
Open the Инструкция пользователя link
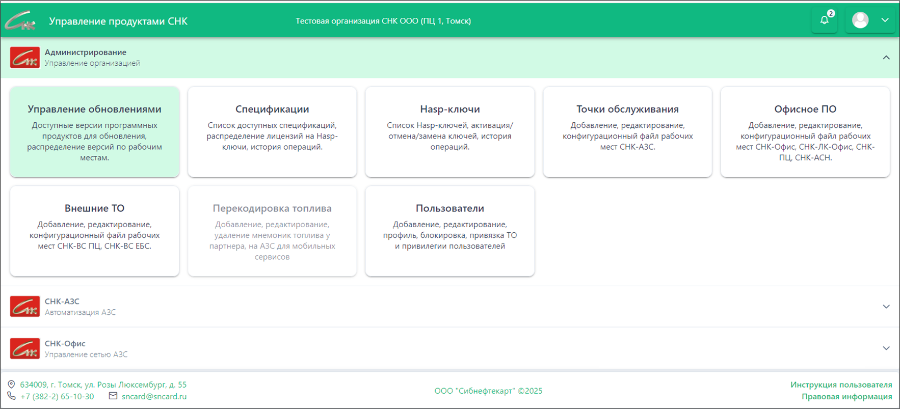point(840,384)
